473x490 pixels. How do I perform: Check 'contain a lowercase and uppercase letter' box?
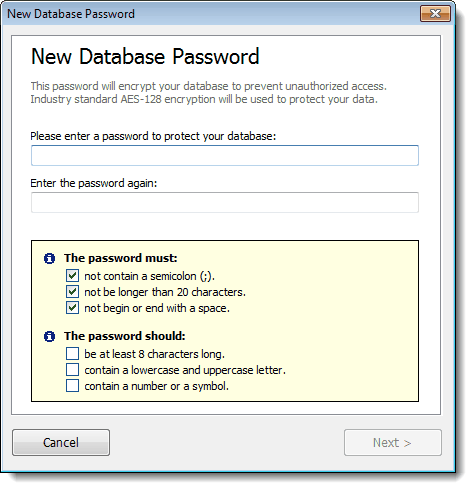[x=72, y=370]
